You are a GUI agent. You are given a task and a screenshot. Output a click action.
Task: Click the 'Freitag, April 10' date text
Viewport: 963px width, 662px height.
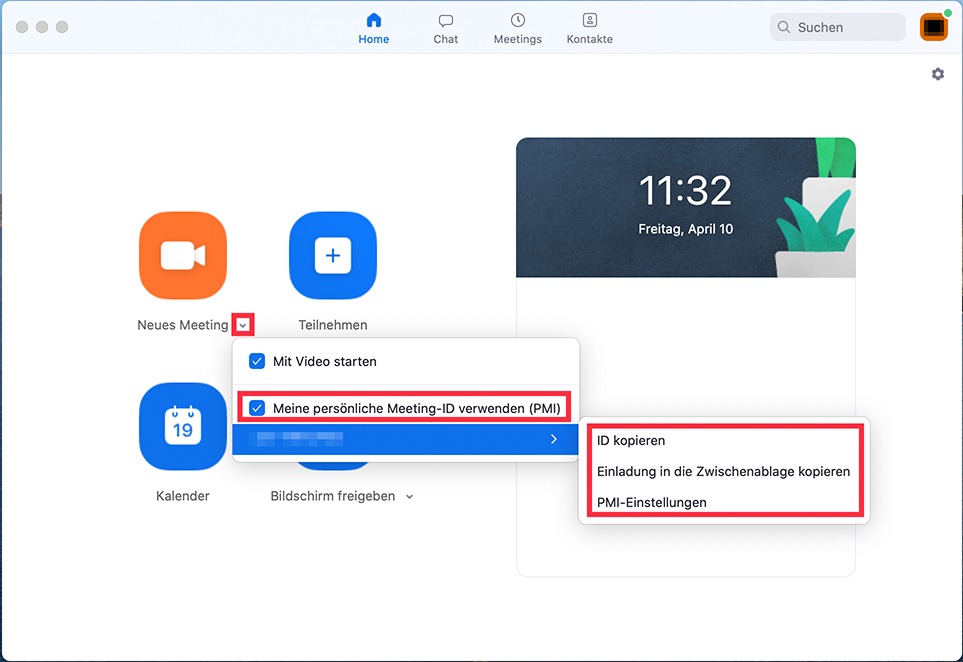pyautogui.click(x=685, y=229)
